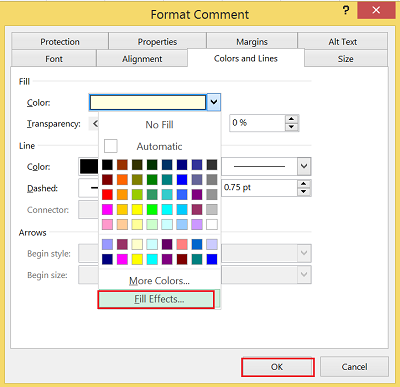The image size is (400, 387).
Task: Choose the coral salmon swatch
Action: [182, 244]
